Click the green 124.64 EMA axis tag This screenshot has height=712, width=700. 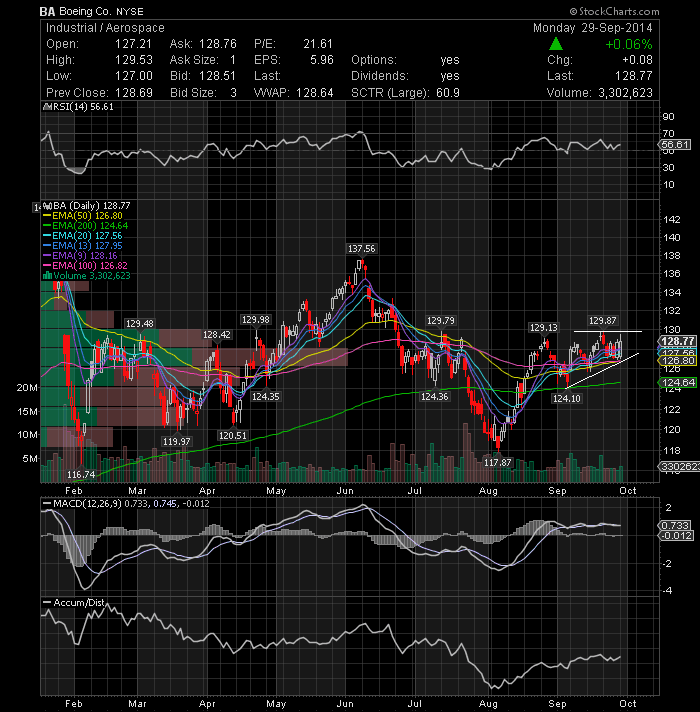coord(677,383)
